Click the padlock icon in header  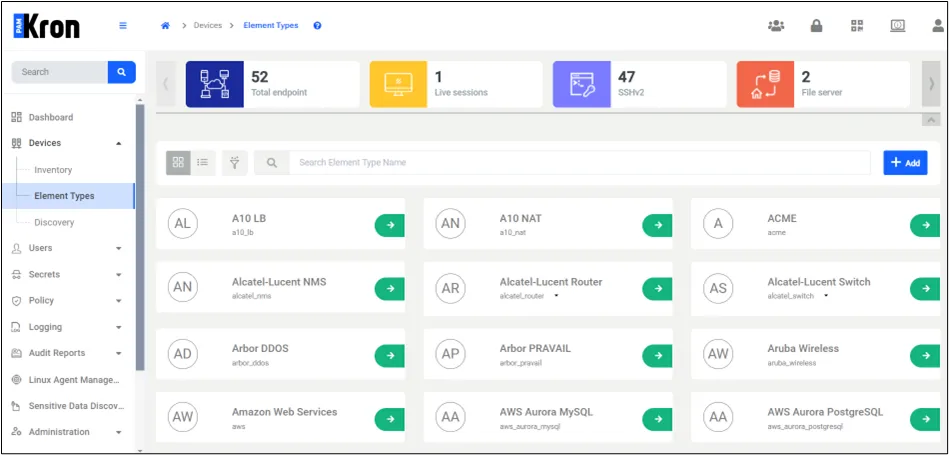click(816, 26)
